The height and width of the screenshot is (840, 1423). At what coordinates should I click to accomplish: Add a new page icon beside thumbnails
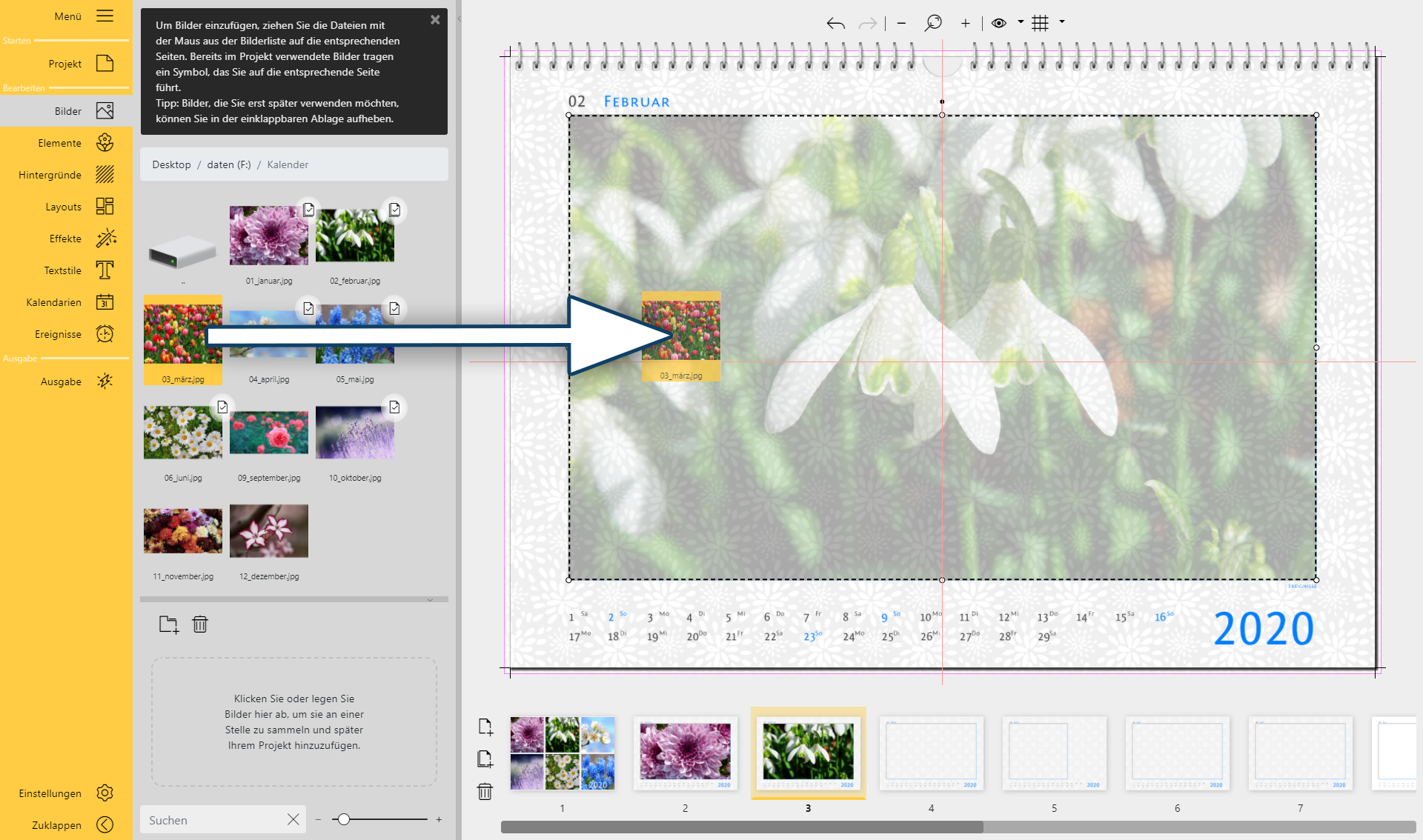(485, 727)
